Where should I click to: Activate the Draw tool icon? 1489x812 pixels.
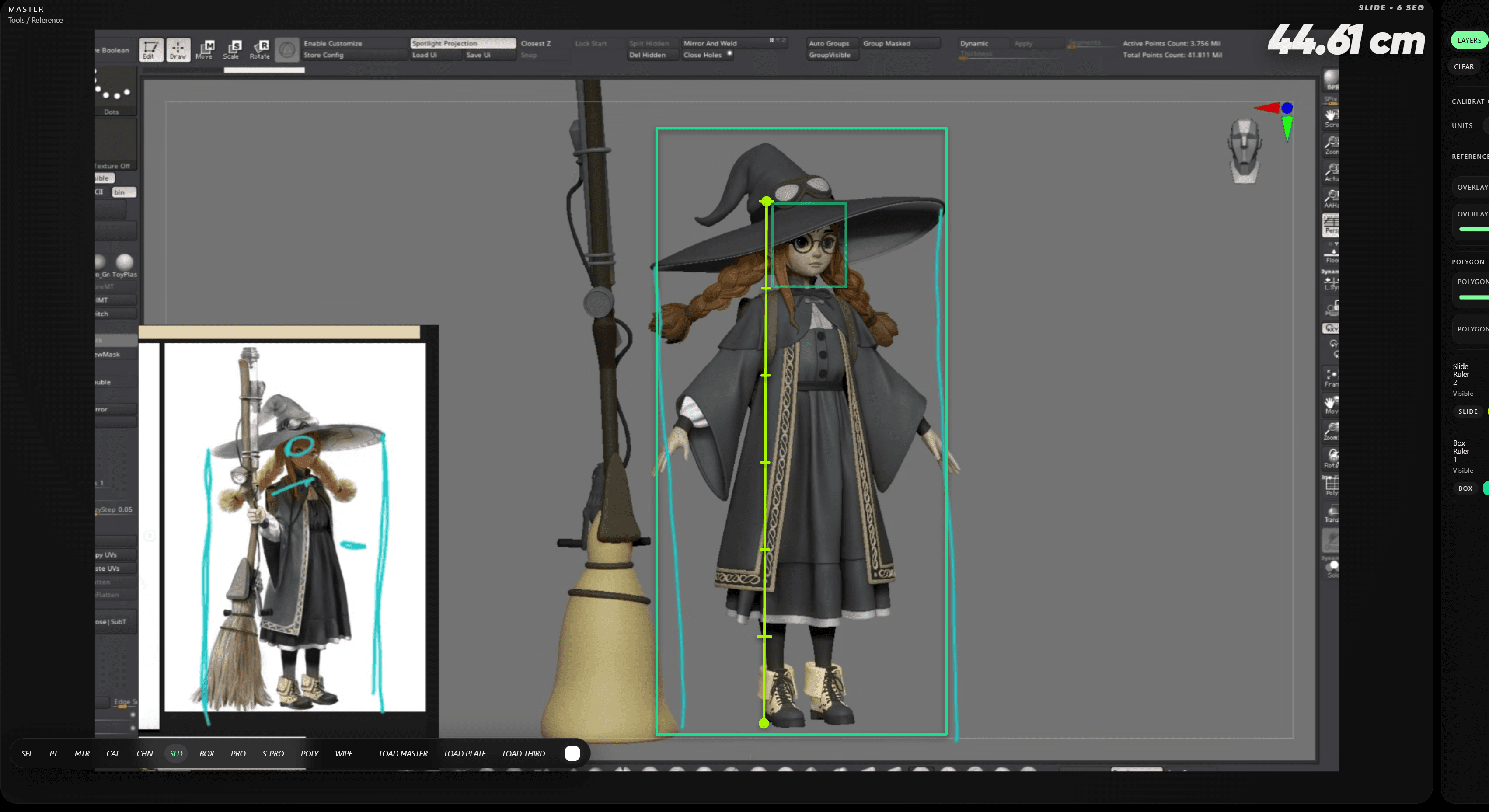(178, 49)
